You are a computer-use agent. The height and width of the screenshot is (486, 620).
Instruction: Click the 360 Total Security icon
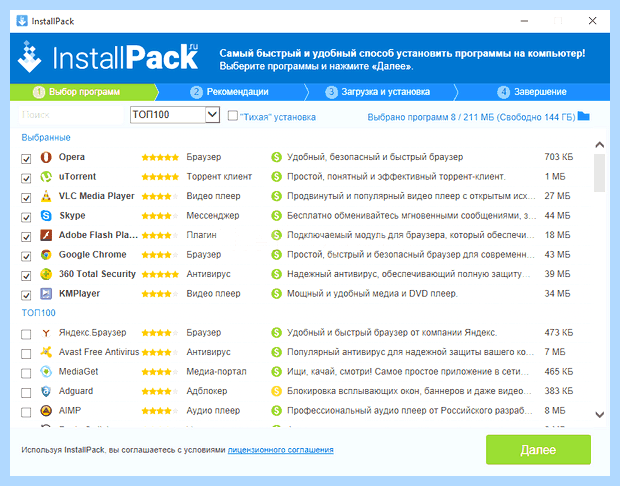(x=46, y=274)
